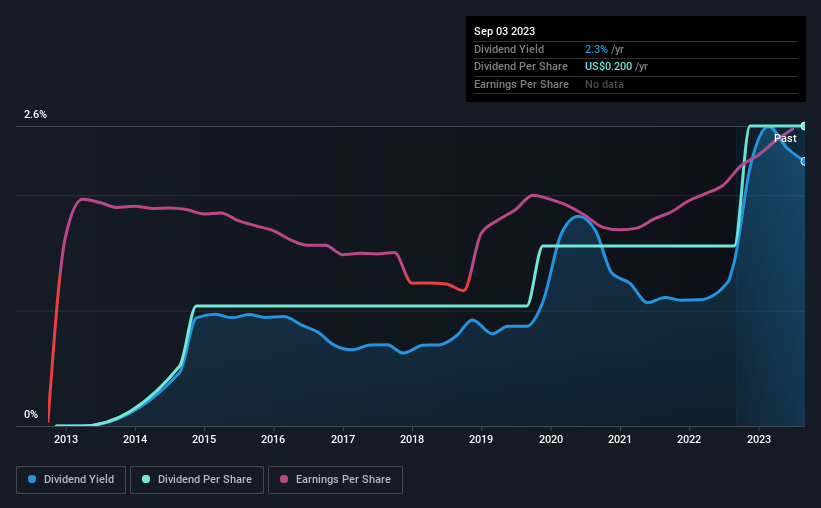Click the blue Dividend Yield legend dot
The image size is (821, 508).
tap(32, 479)
